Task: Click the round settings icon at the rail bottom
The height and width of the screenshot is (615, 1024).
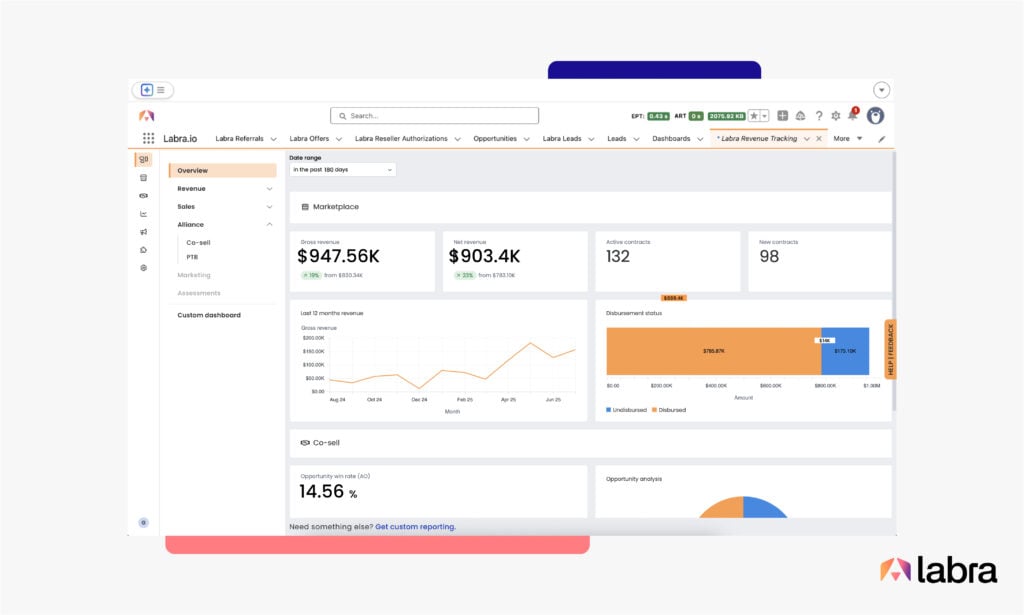Action: pyautogui.click(x=144, y=522)
